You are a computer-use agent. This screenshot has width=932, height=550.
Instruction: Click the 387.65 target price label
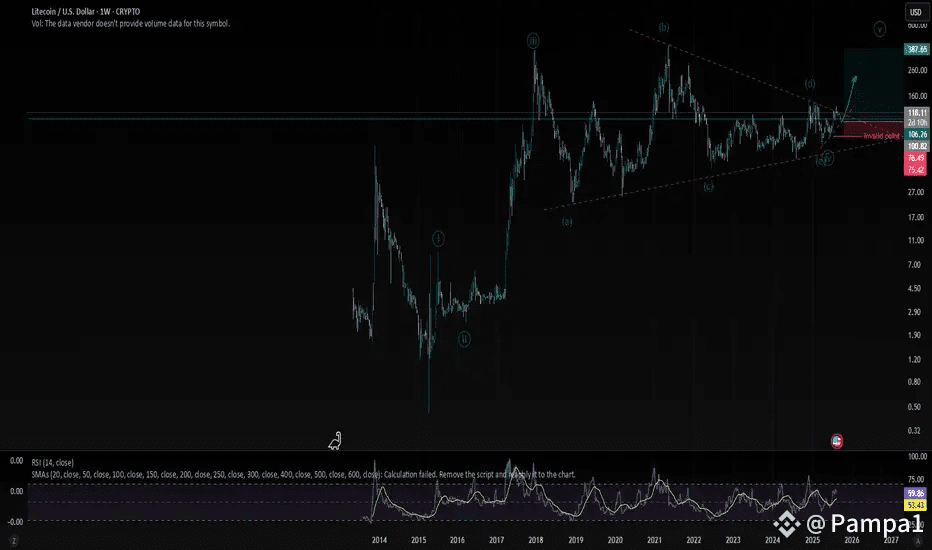916,49
